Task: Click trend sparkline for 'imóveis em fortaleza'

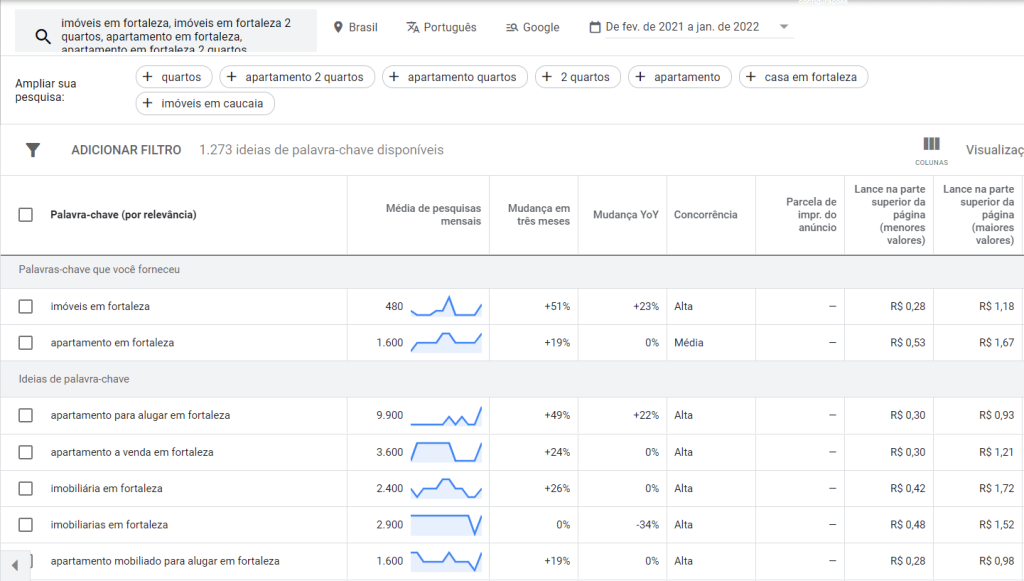Action: (446, 306)
